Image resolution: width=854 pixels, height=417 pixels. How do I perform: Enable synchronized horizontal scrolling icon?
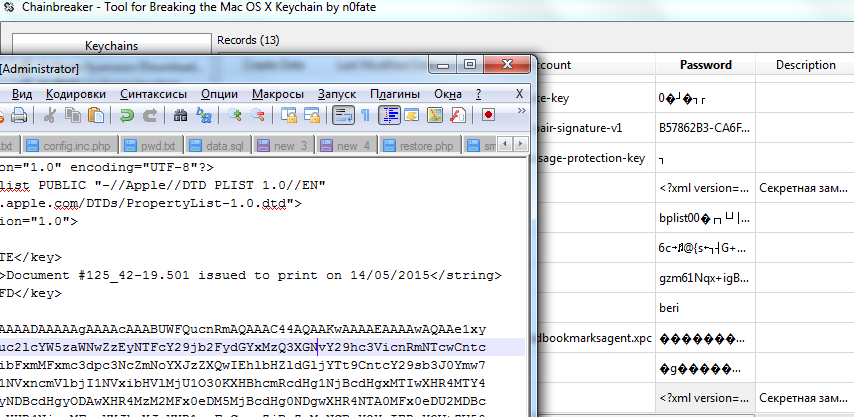pyautogui.click(x=312, y=115)
